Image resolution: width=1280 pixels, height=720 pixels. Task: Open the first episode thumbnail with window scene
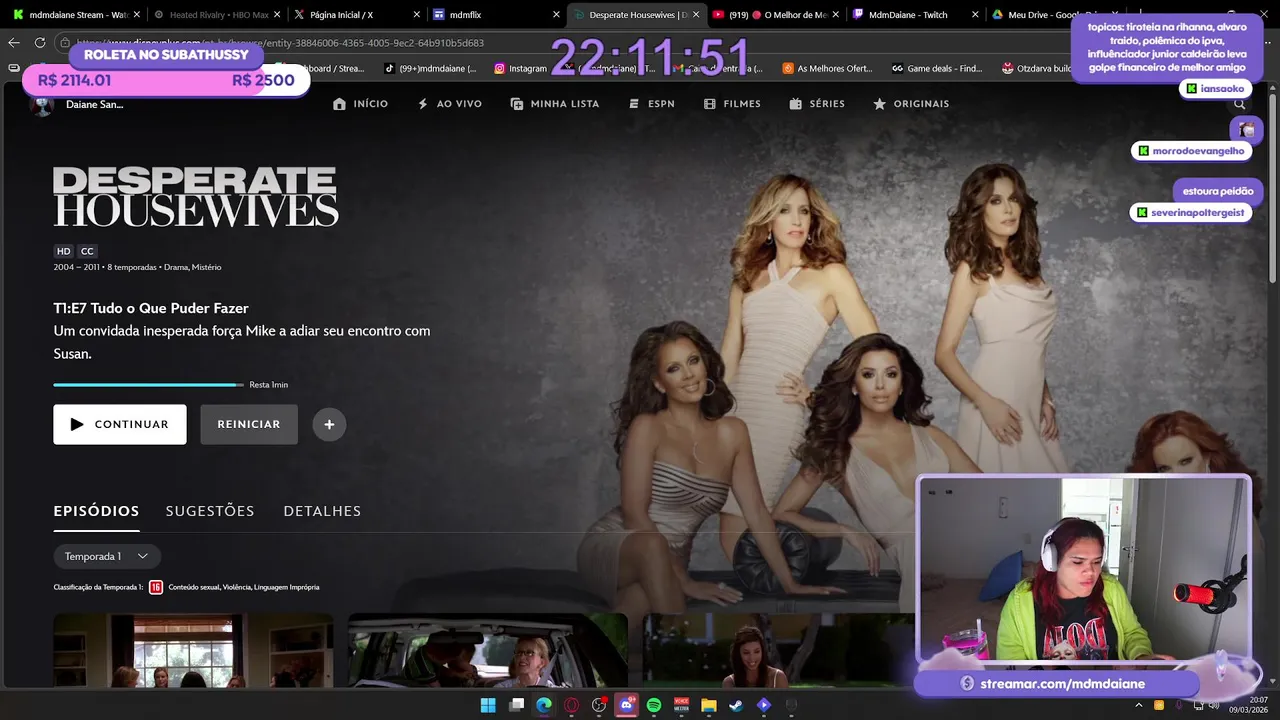pos(193,650)
